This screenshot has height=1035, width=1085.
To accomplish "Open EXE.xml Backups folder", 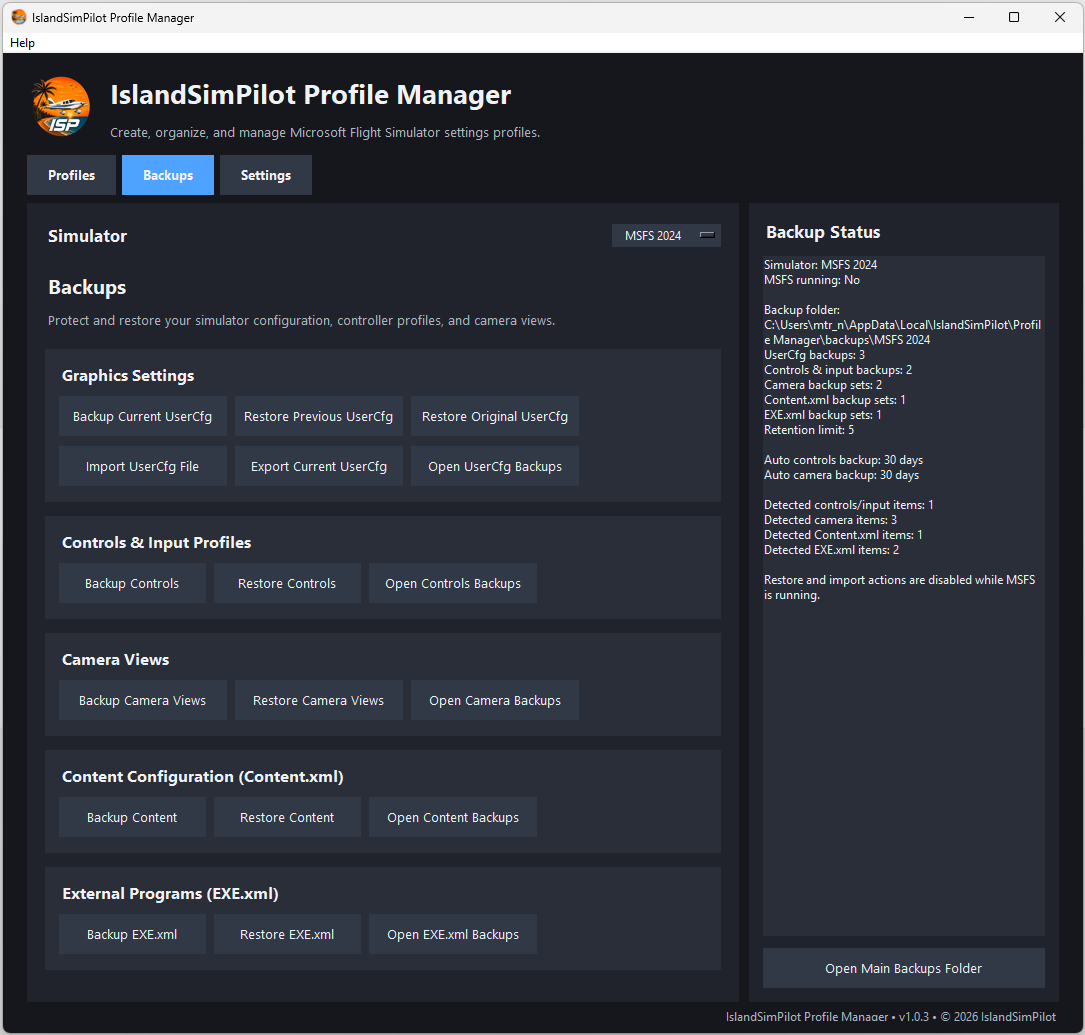I will tap(453, 934).
